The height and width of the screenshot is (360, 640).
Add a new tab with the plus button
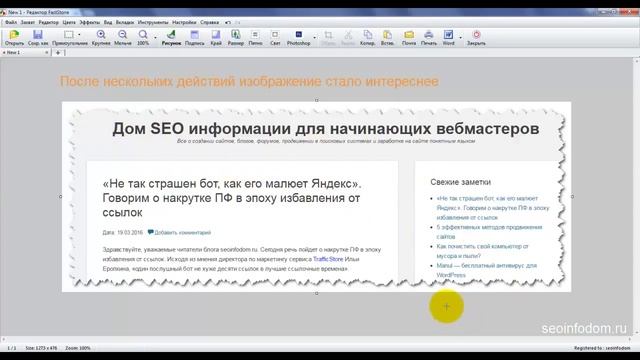pos(58,53)
